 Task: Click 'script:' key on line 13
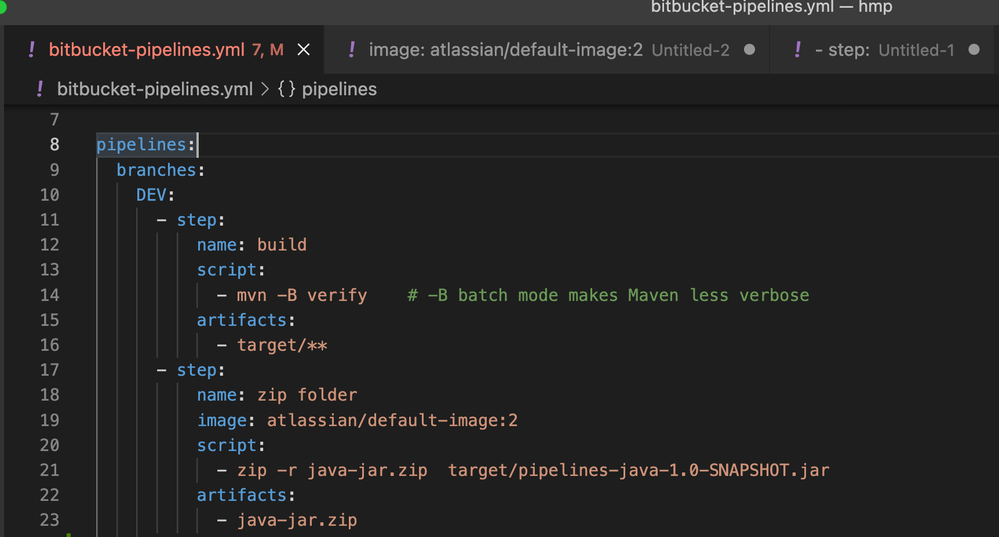(231, 270)
